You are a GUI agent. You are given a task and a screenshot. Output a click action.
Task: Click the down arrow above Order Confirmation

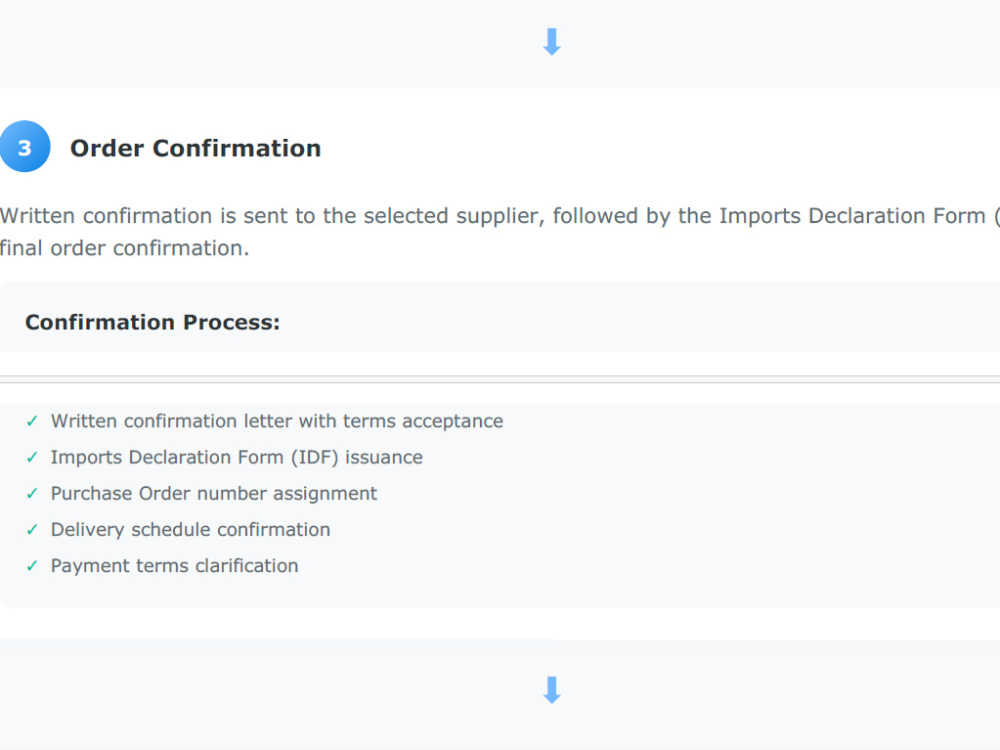(552, 42)
